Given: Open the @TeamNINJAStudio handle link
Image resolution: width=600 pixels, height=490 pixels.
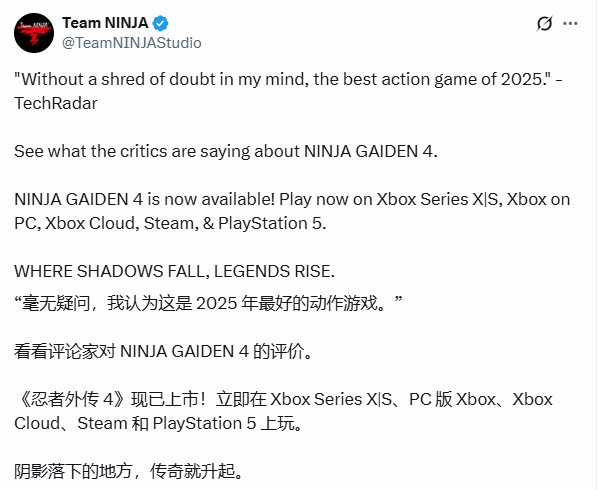Looking at the screenshot, I should pyautogui.click(x=132, y=42).
